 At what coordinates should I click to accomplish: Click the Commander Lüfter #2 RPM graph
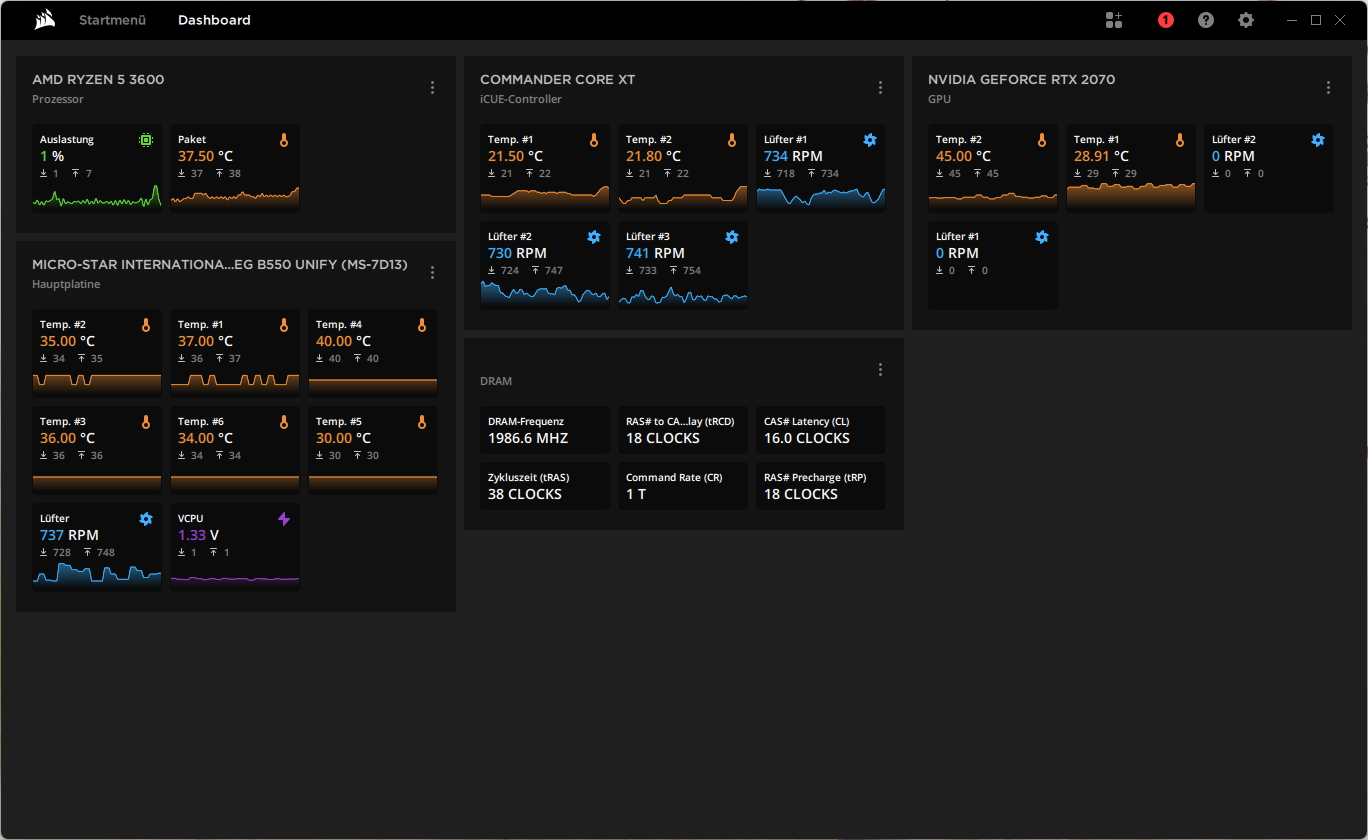coord(545,292)
